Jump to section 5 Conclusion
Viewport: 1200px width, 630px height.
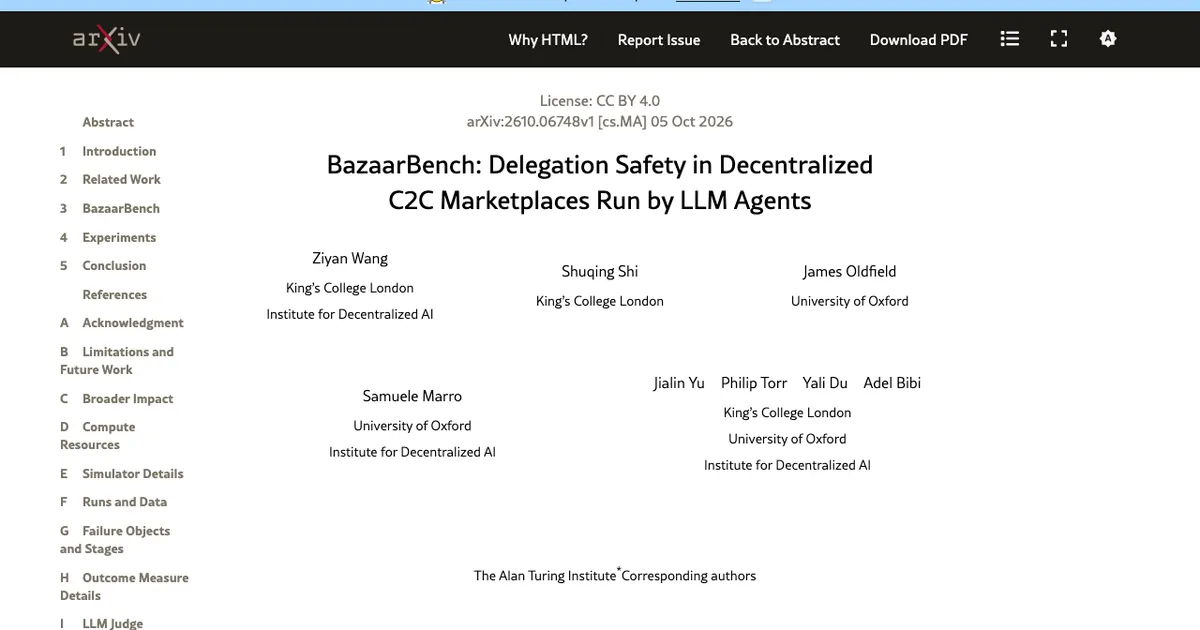click(x=103, y=265)
